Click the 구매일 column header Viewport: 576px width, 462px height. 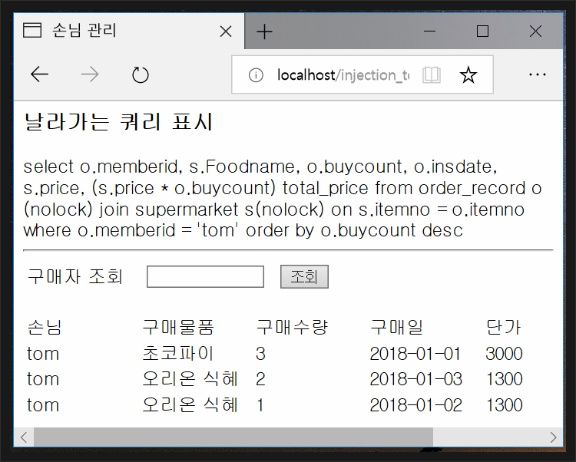point(396,327)
